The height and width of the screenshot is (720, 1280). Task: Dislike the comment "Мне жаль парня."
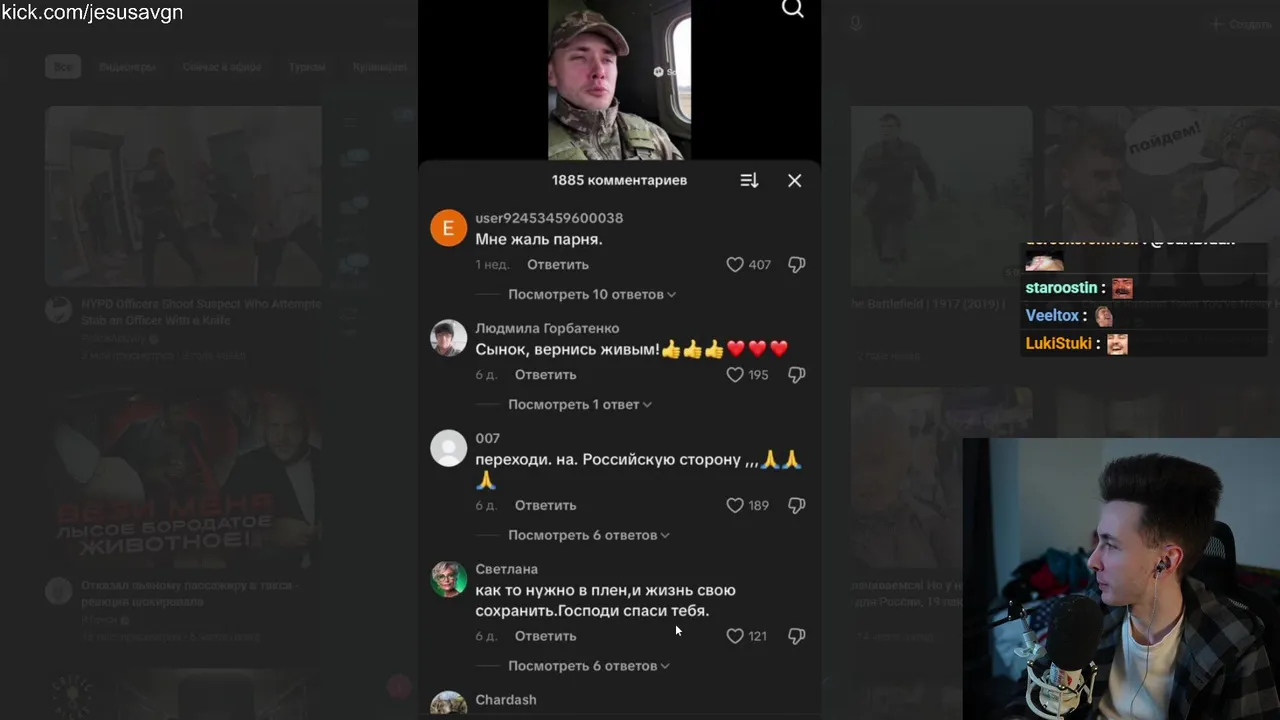(x=797, y=265)
